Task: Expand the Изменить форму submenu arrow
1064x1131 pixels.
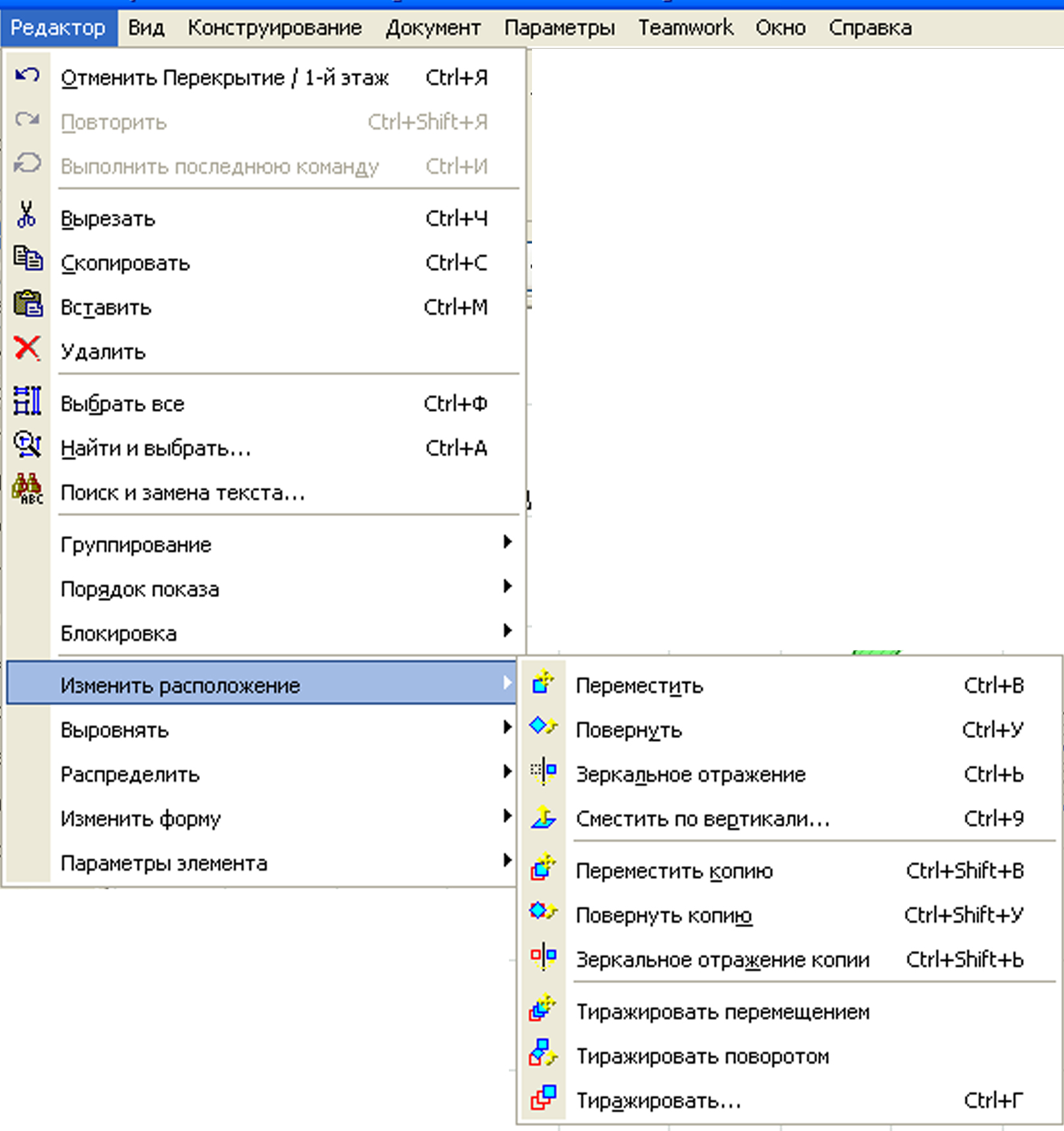Action: 508,816
